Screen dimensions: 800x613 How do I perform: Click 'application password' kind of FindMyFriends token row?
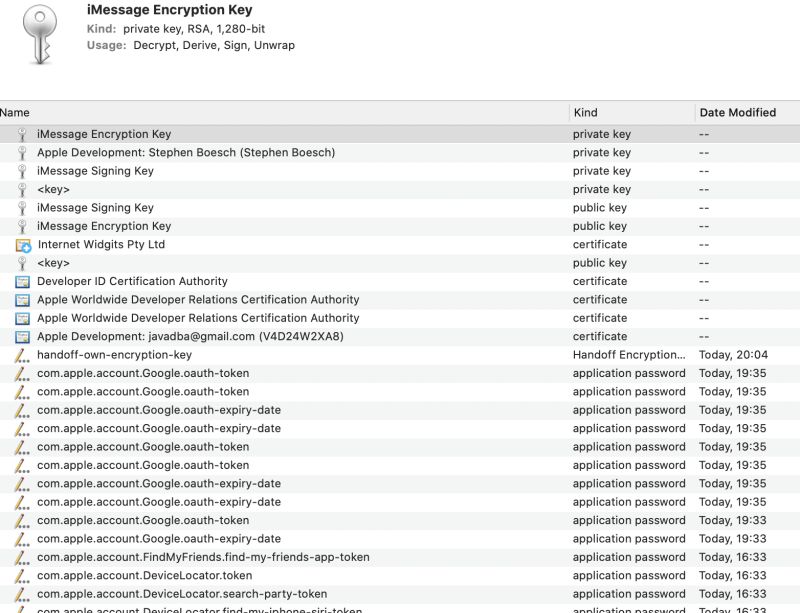pos(629,557)
